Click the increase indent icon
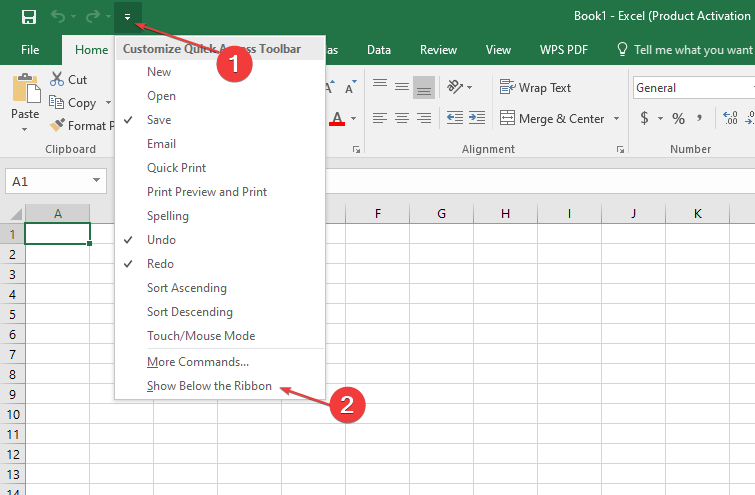This screenshot has width=755, height=495. pos(475,118)
